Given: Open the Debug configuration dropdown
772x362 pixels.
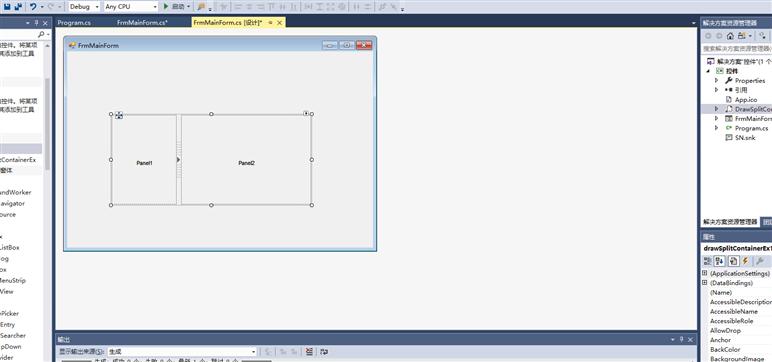Looking at the screenshot, I should 84,6.
